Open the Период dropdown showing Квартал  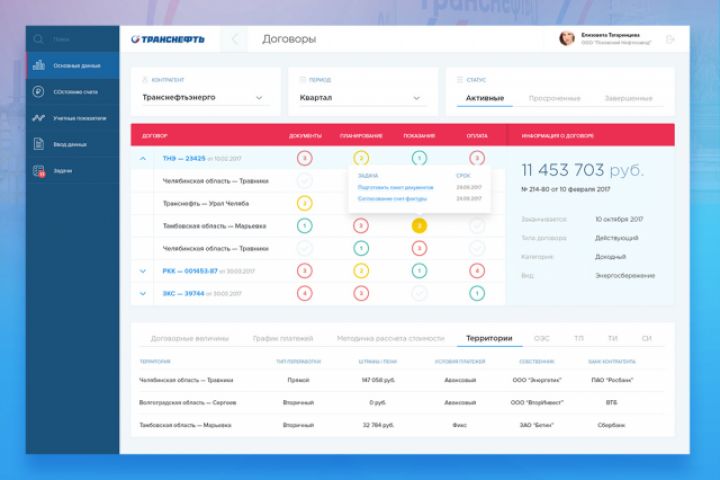click(x=361, y=98)
